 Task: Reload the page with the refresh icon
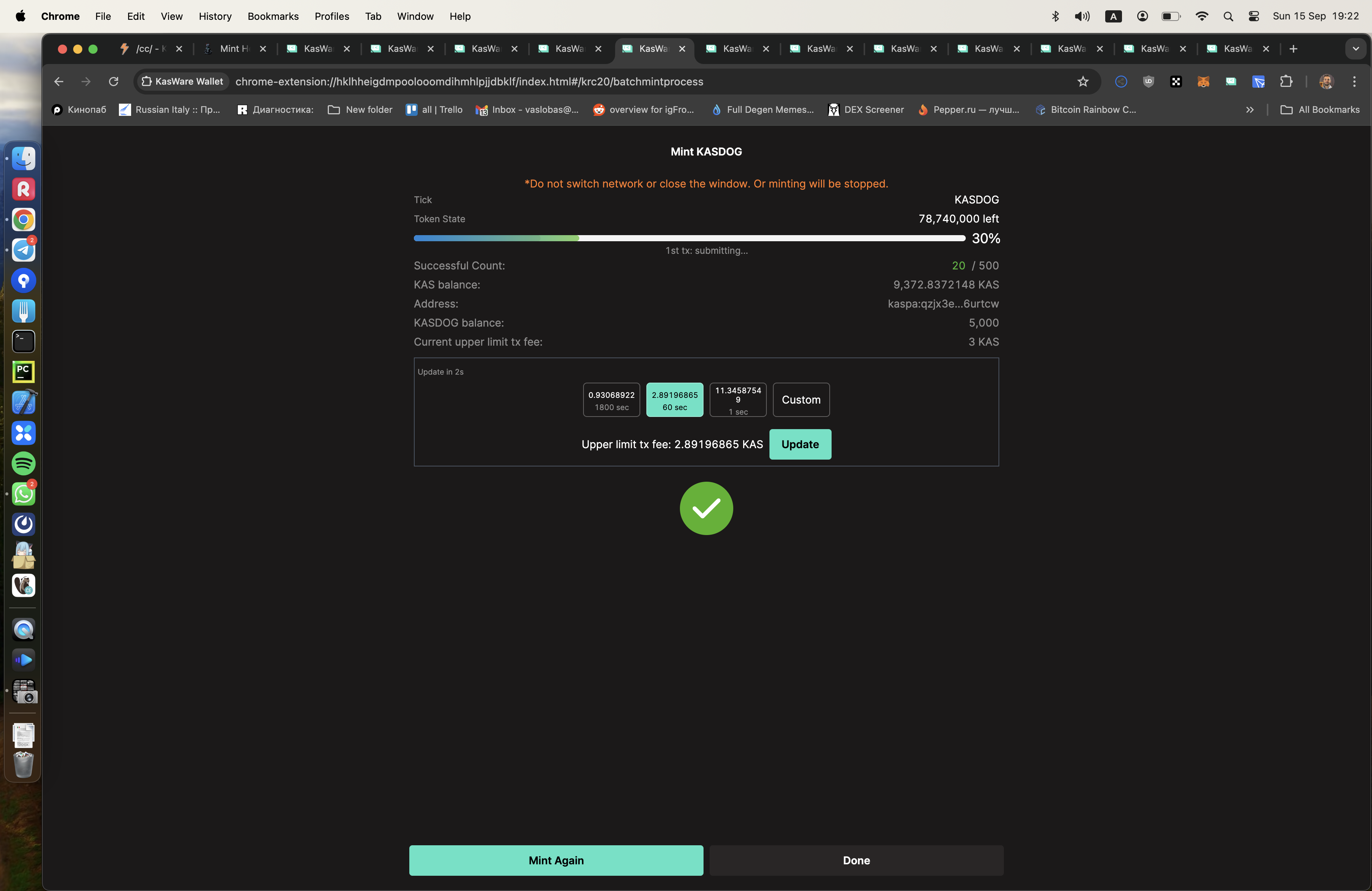point(114,81)
